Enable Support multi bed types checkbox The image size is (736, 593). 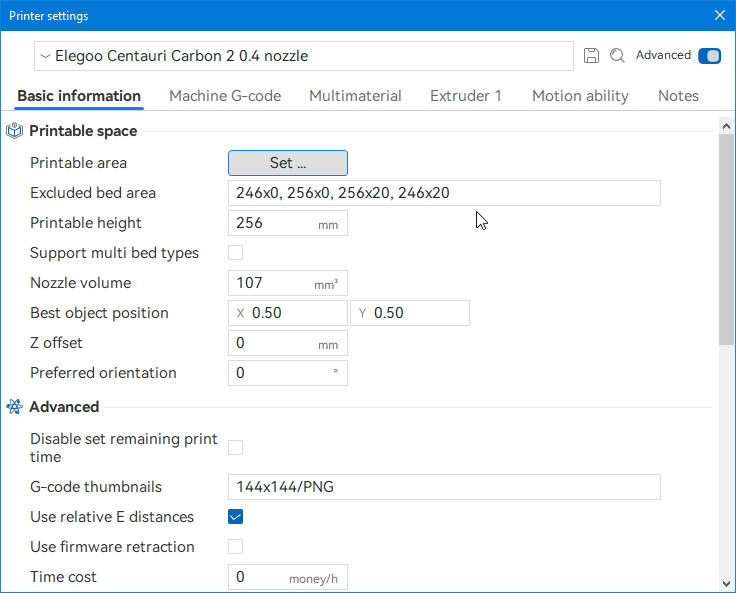(x=236, y=253)
